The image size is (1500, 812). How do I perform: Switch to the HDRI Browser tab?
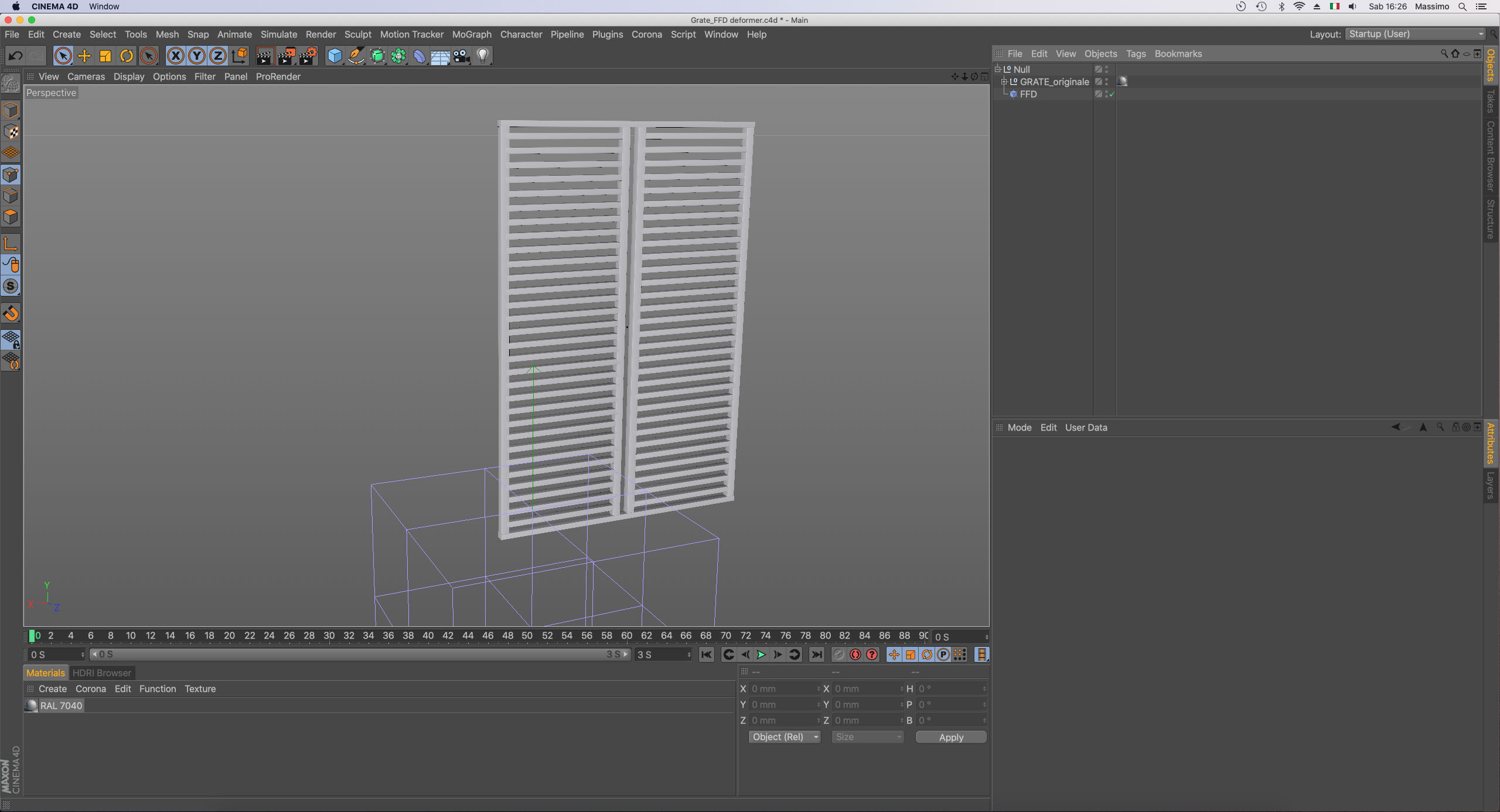[101, 673]
